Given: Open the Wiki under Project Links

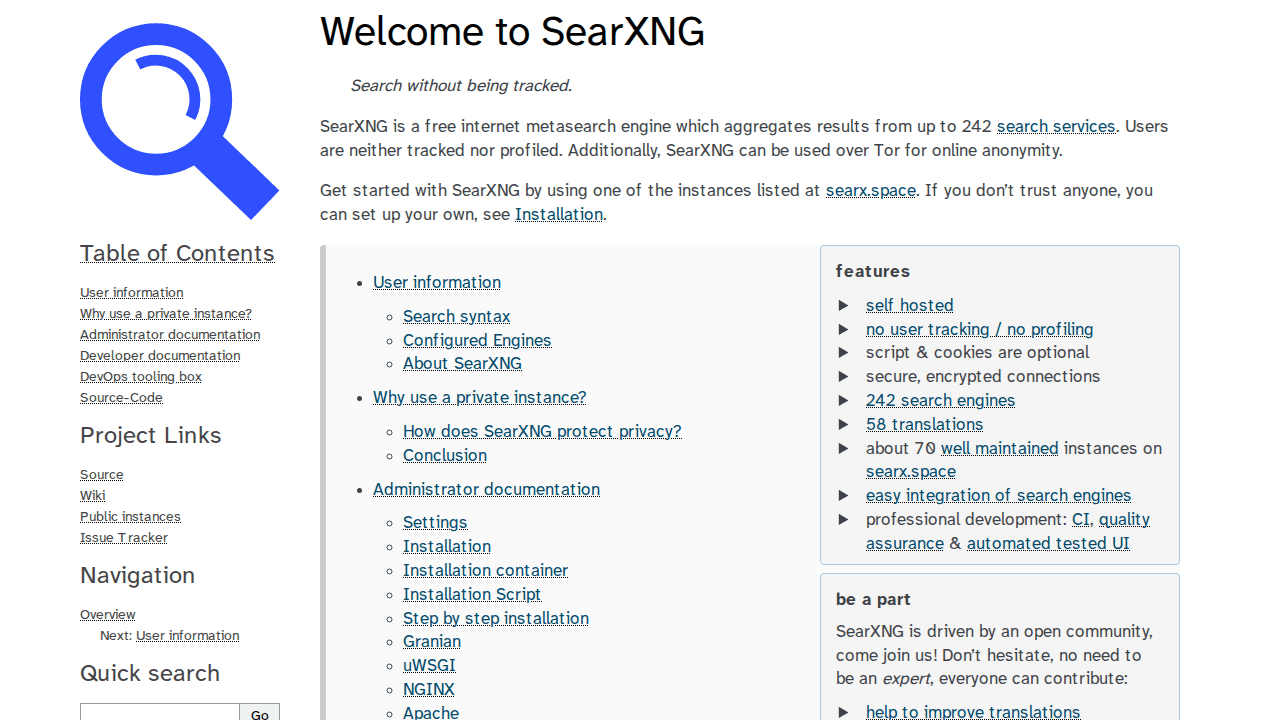Looking at the screenshot, I should pyautogui.click(x=92, y=495).
